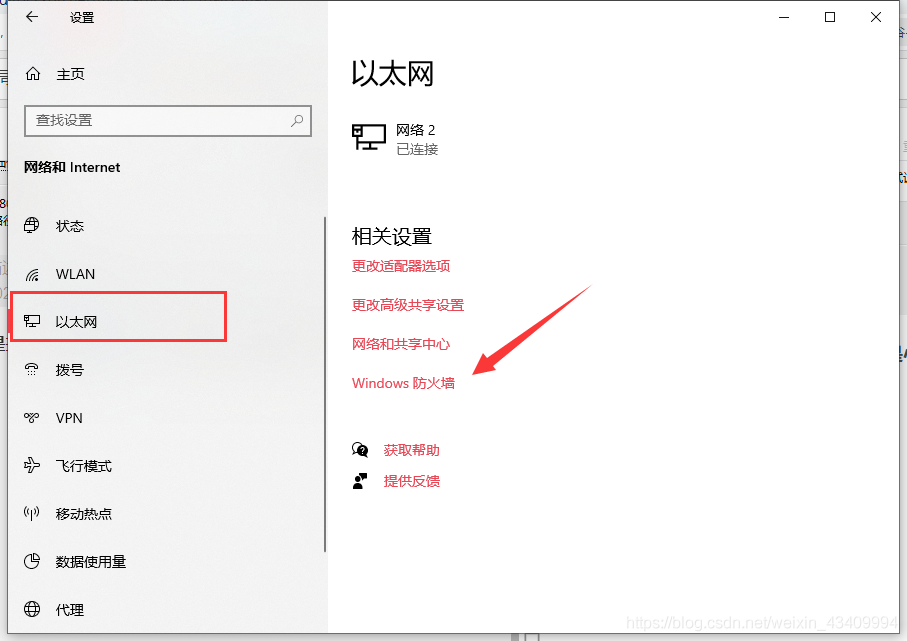Click the Wi-Fi icon beside WLAN
The image size is (907, 641).
click(32, 274)
